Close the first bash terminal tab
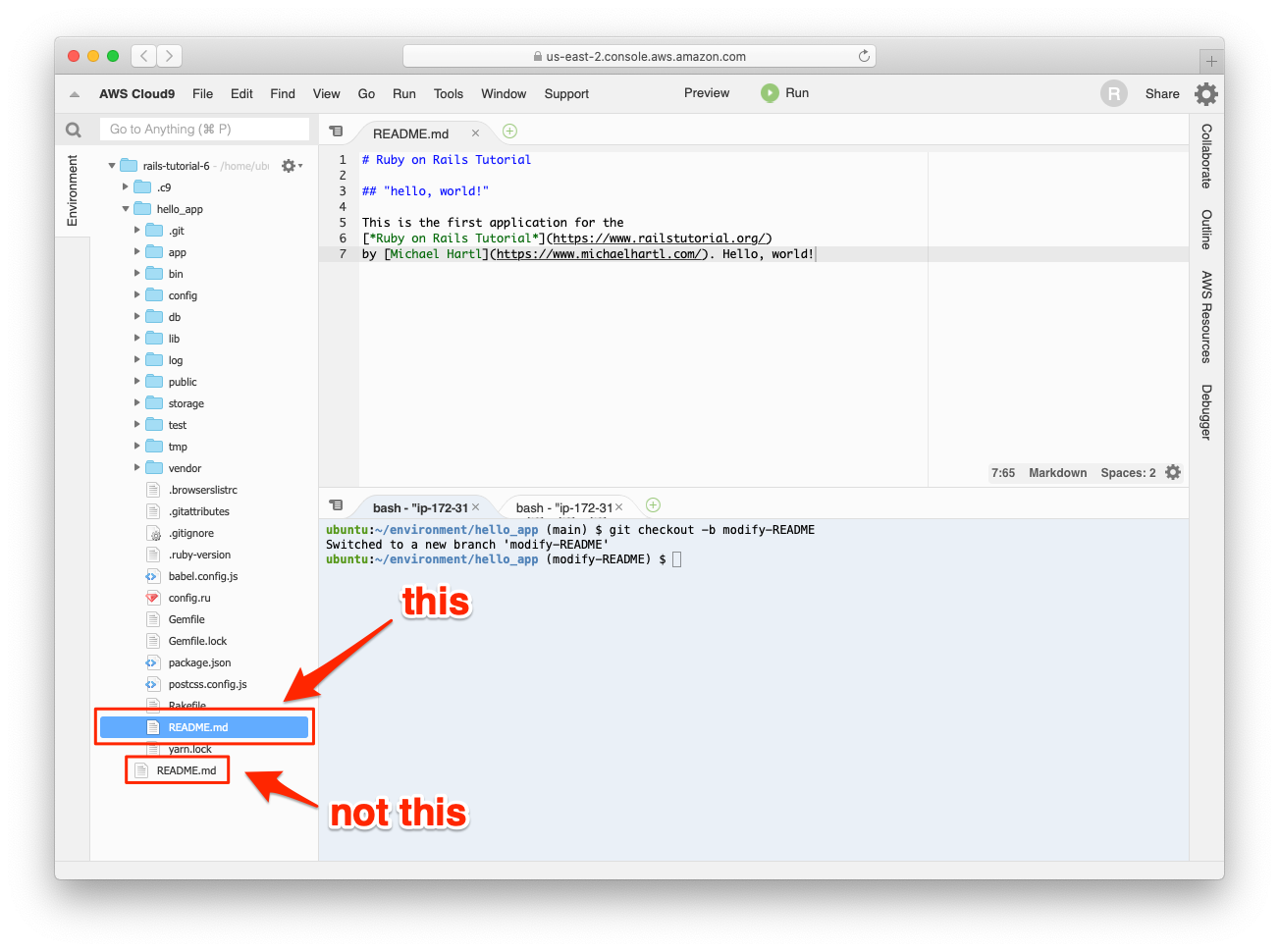1279x952 pixels. click(476, 507)
